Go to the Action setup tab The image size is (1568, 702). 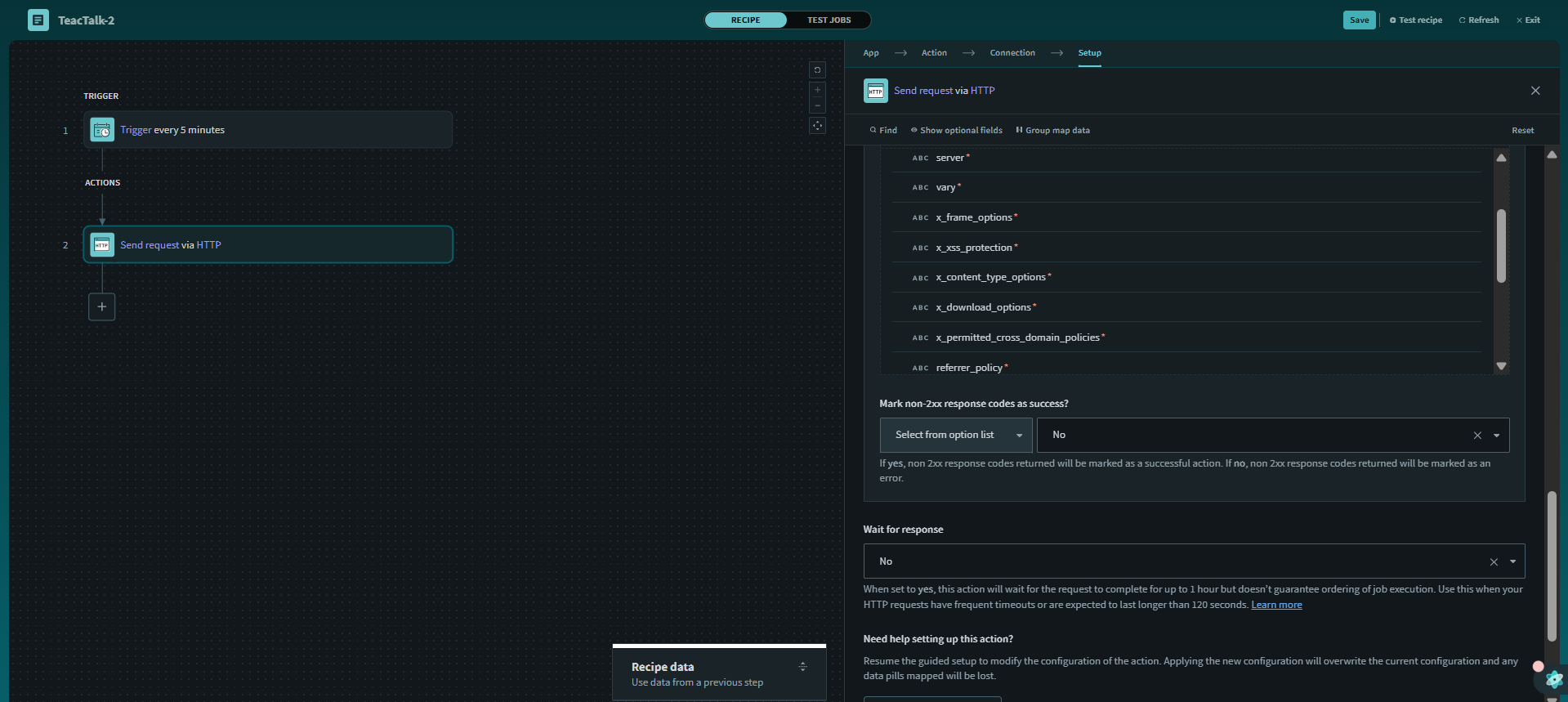(934, 53)
